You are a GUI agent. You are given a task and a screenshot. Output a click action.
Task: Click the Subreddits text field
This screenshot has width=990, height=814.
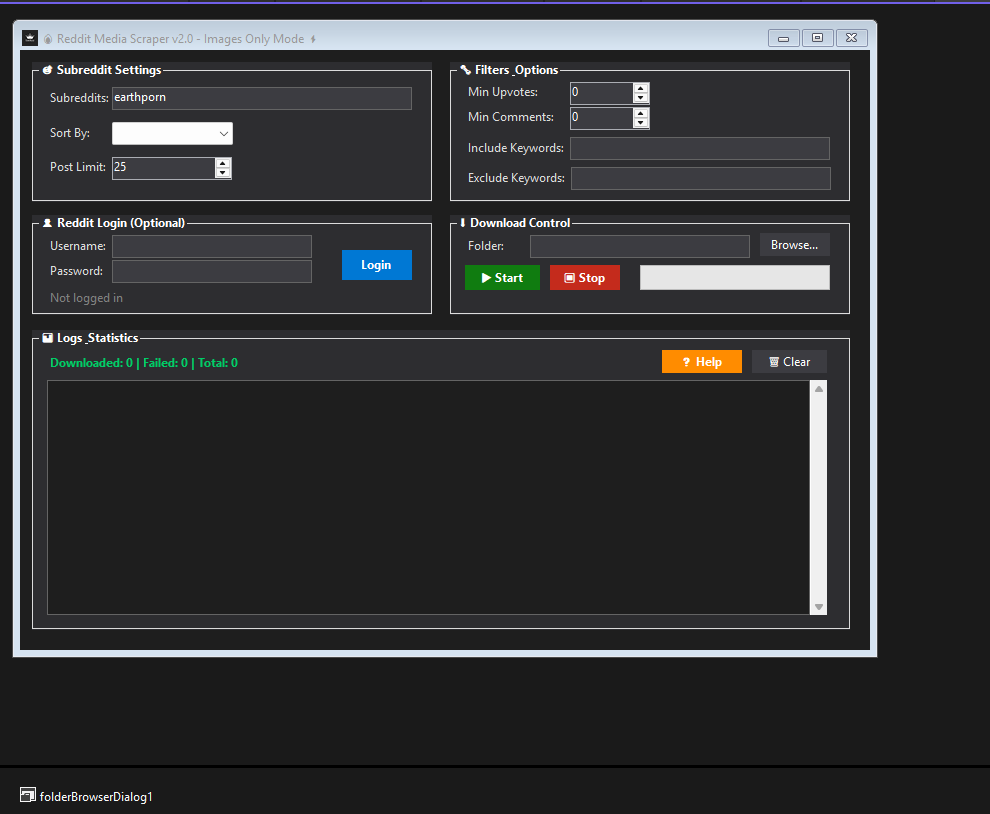coord(261,98)
